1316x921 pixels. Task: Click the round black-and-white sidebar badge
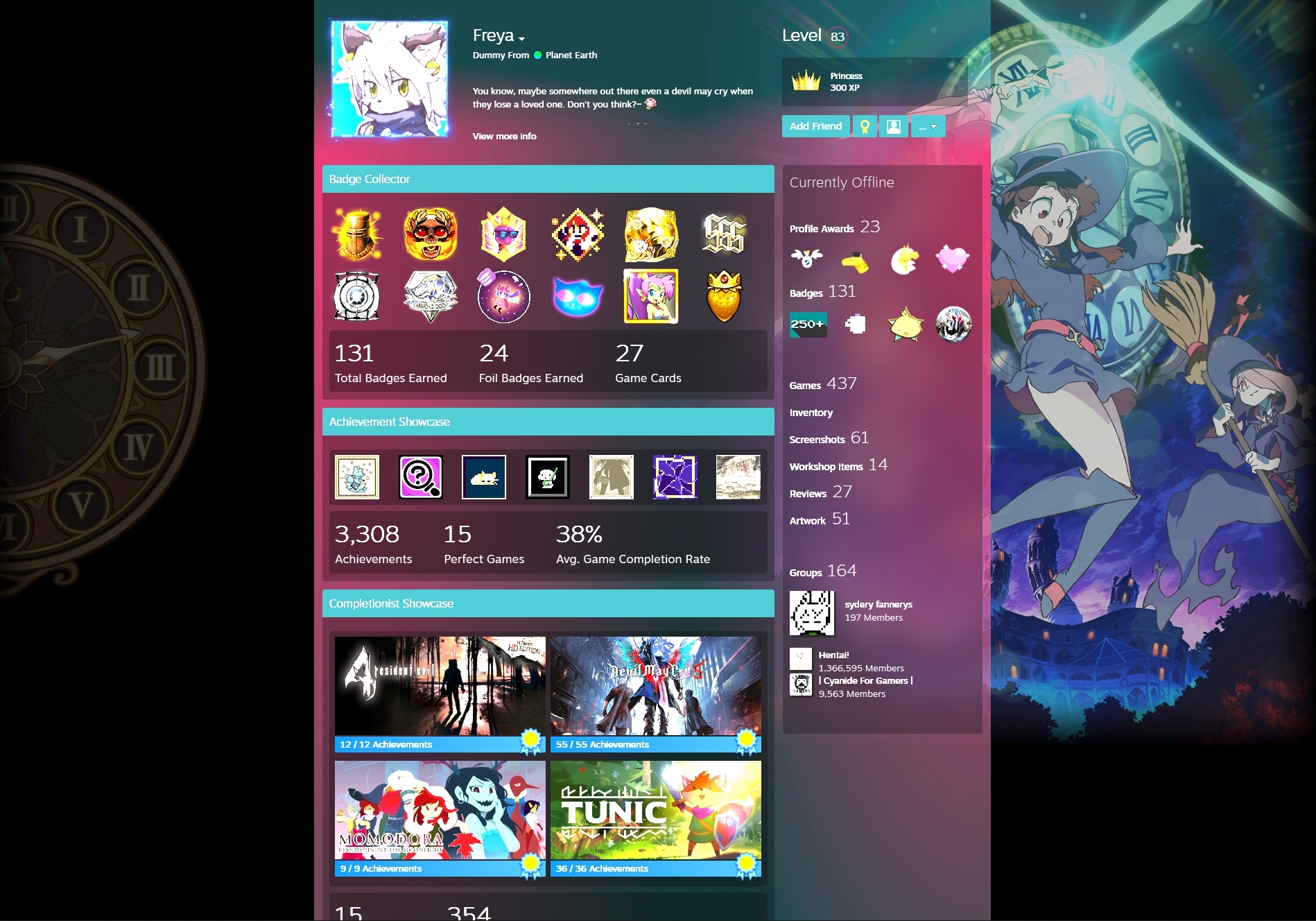953,324
